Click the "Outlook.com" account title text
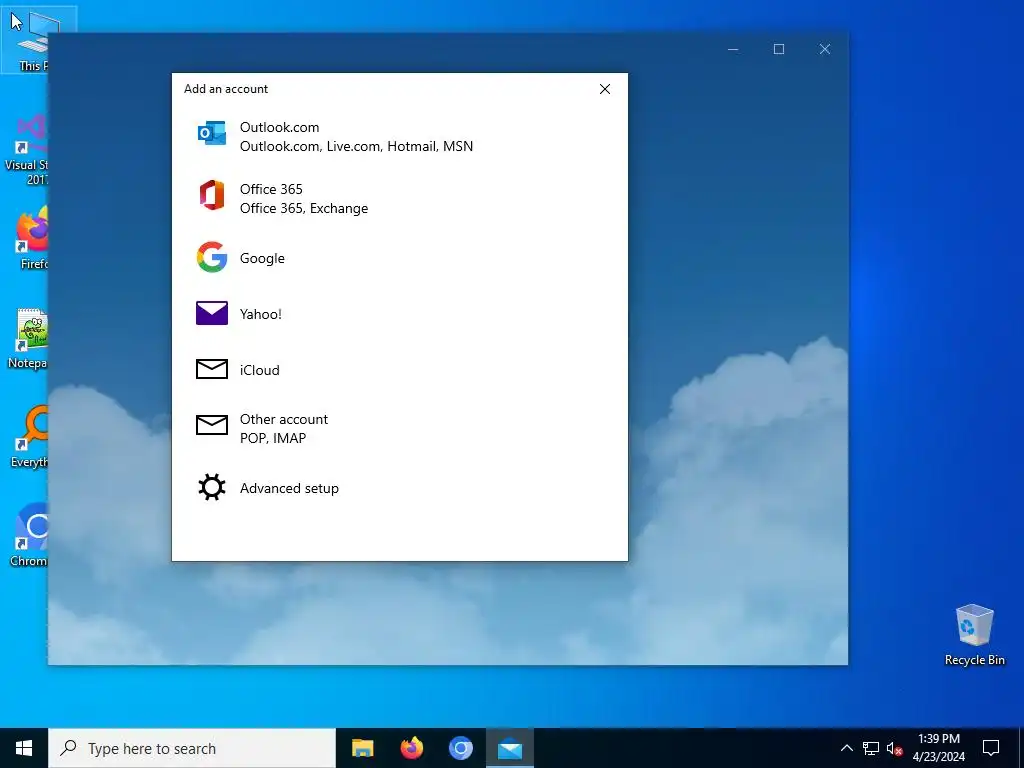 (280, 127)
